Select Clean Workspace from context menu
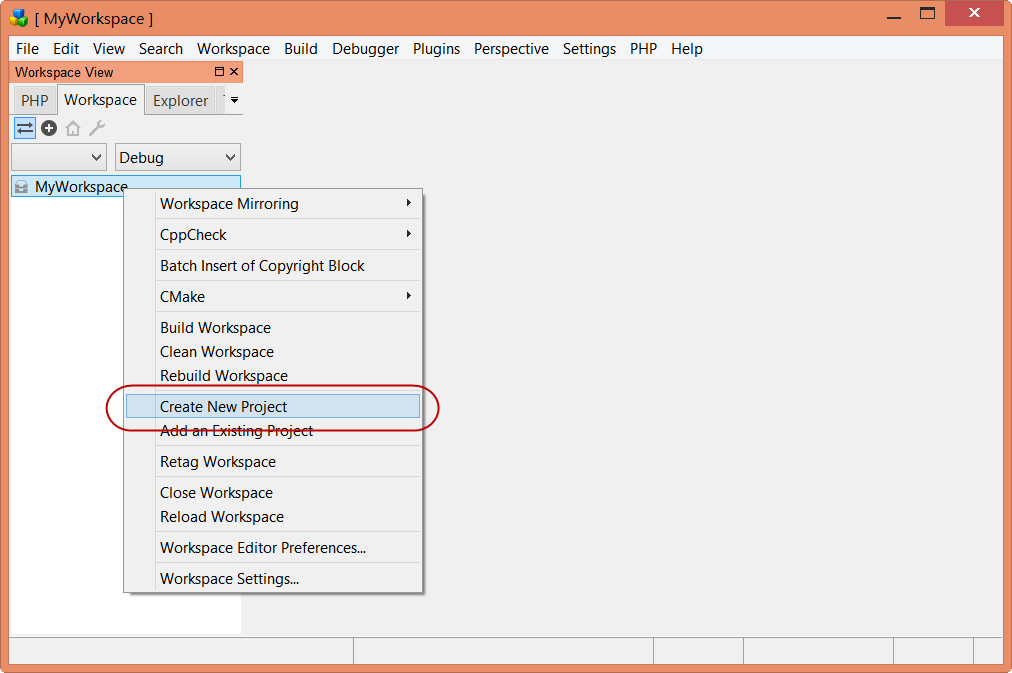This screenshot has width=1012, height=673. point(274,352)
